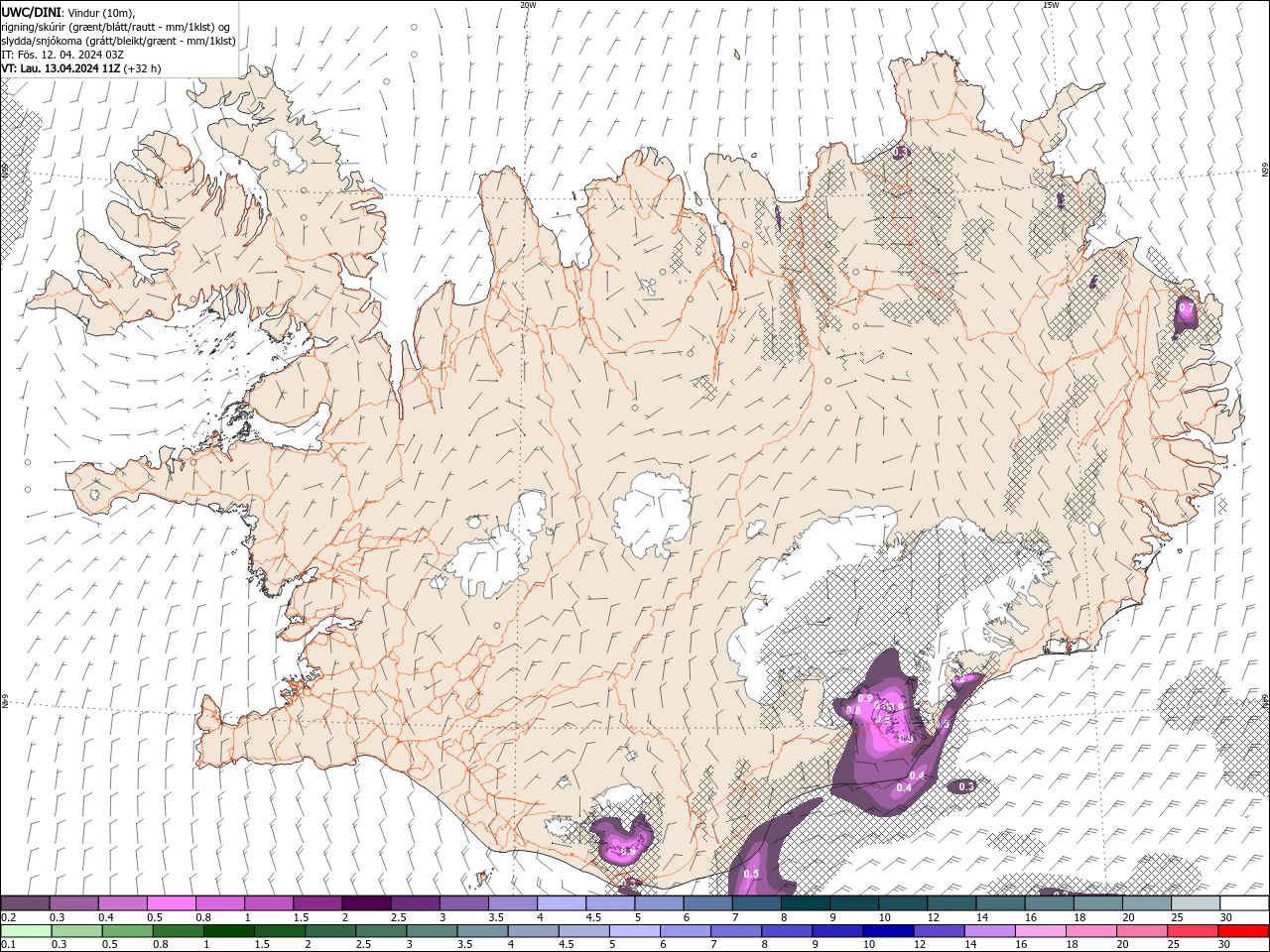Pick the 0.3 swatch in the snow legend row
The height and width of the screenshot is (952, 1270).
pos(73,903)
